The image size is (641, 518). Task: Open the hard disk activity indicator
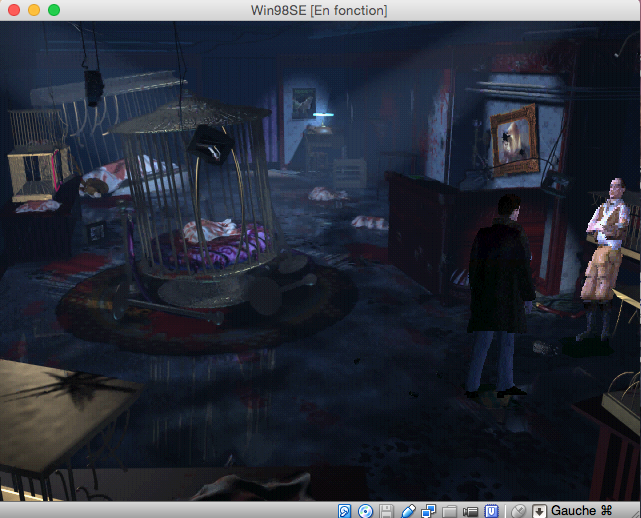[344, 511]
